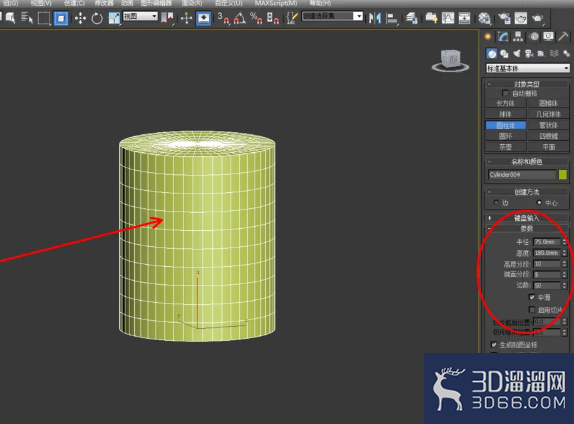Select the Cameras category icon
The width and height of the screenshot is (574, 424).
point(529,54)
